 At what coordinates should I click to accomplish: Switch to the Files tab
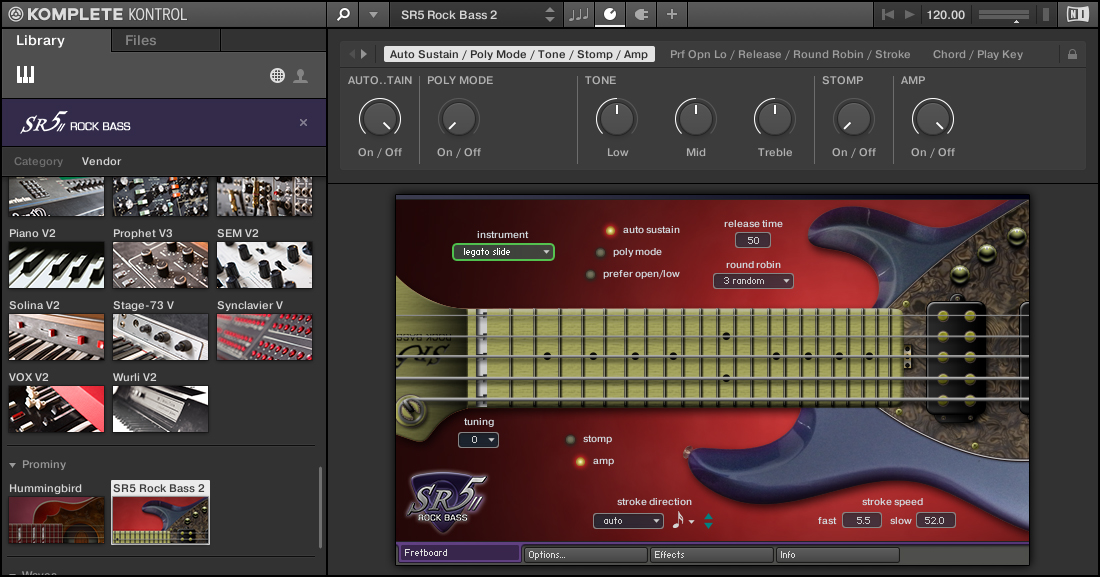[140, 41]
